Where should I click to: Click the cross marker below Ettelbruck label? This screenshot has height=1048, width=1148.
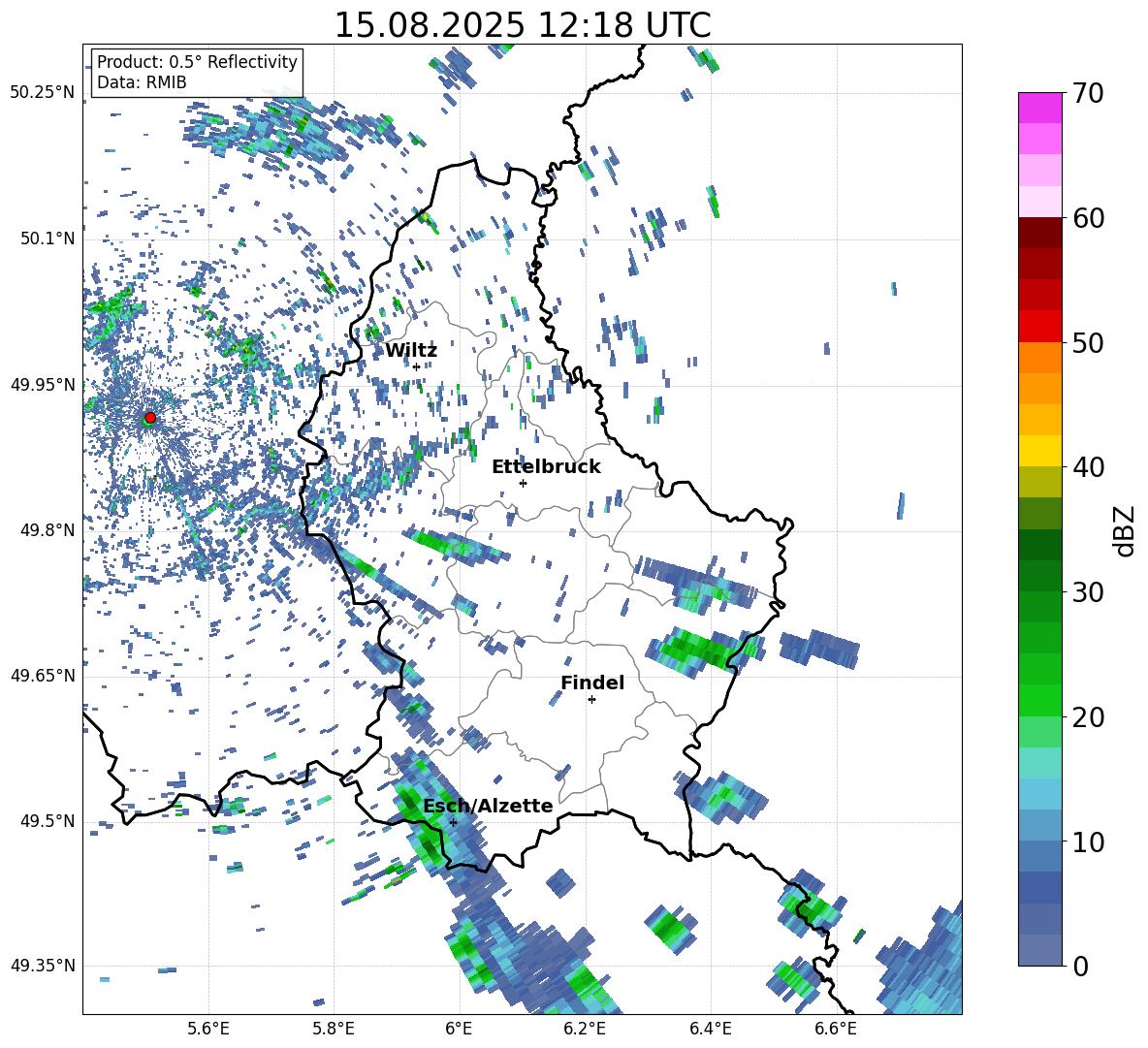coord(523,483)
